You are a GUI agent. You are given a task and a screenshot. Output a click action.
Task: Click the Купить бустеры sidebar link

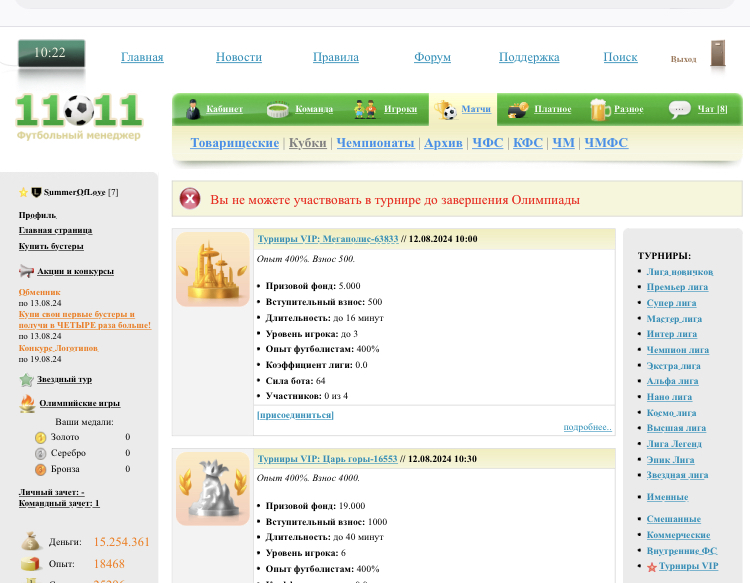click(51, 246)
